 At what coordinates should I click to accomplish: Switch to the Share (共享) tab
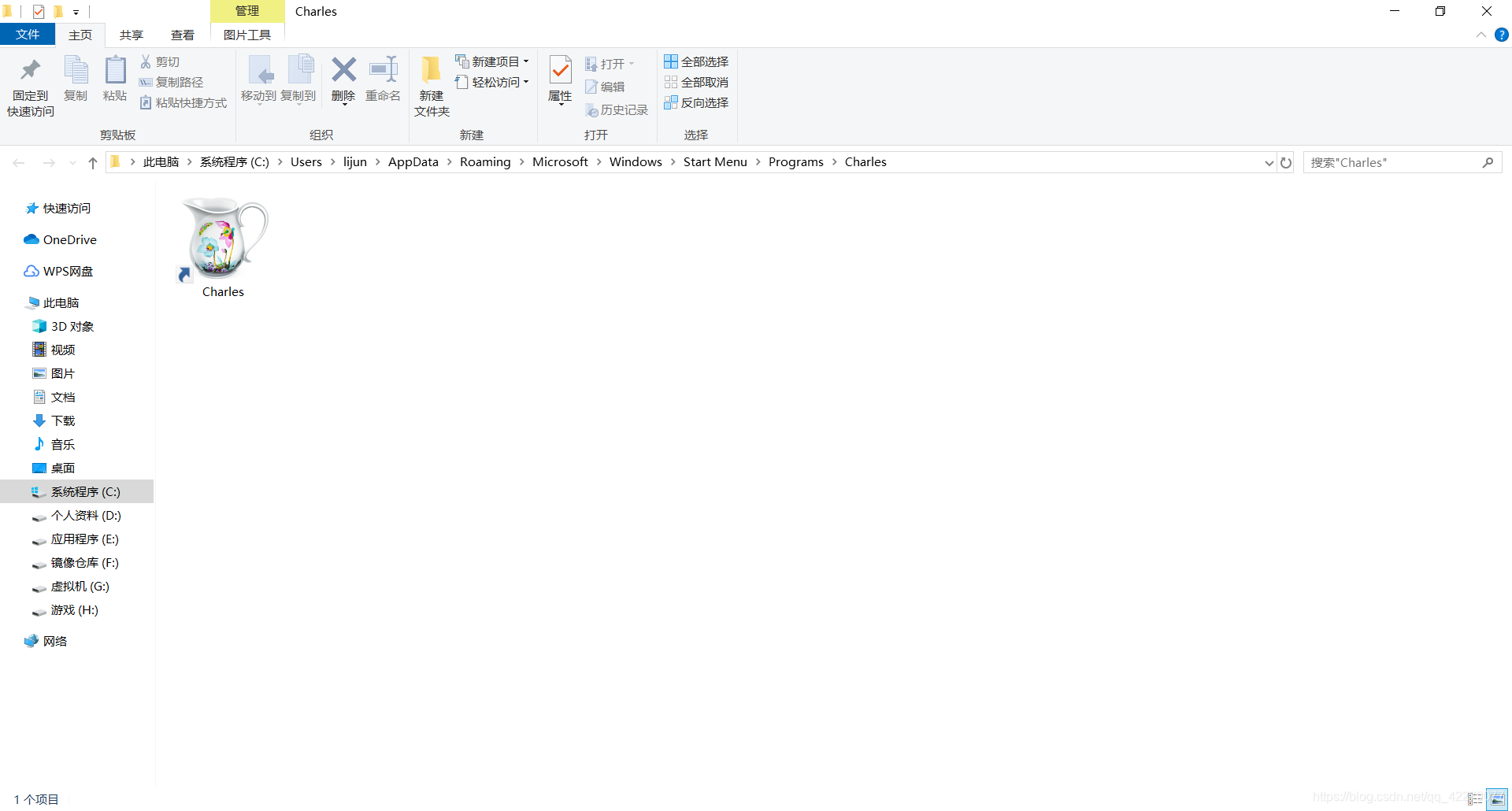click(x=132, y=35)
